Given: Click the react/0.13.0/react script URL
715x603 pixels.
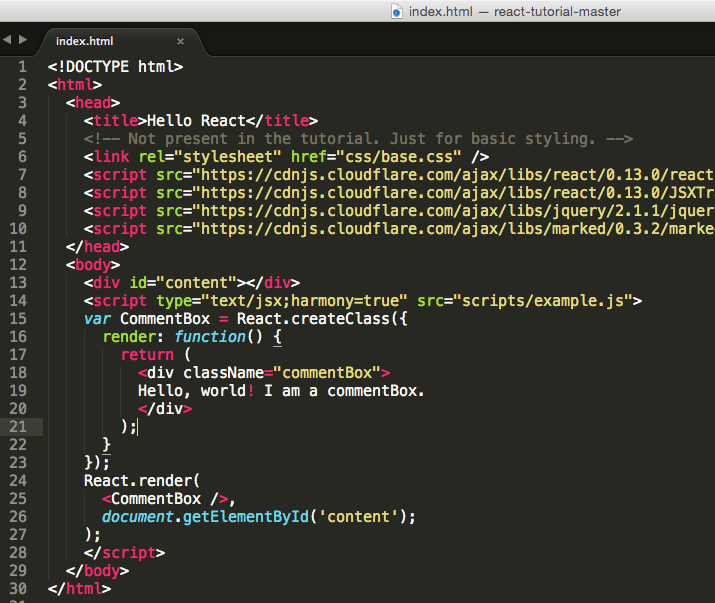Looking at the screenshot, I should (454, 175).
